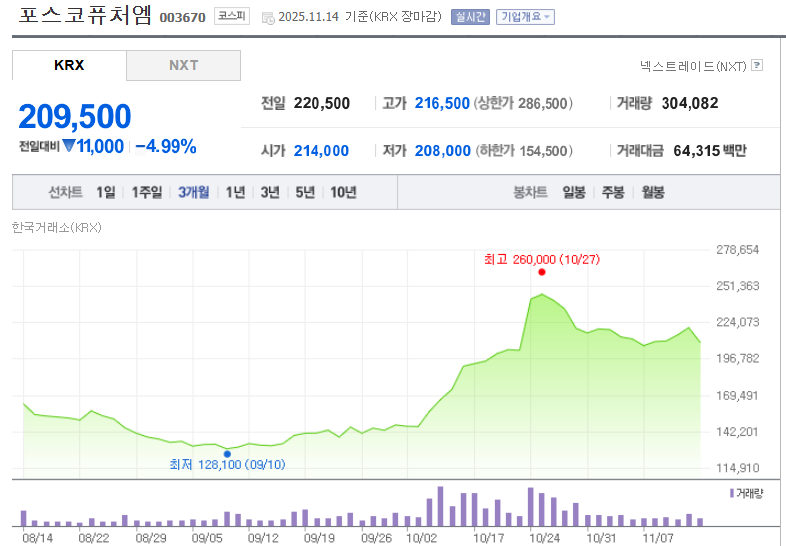Click the trading value 64,315 백만
786x546 pixels.
[710, 150]
